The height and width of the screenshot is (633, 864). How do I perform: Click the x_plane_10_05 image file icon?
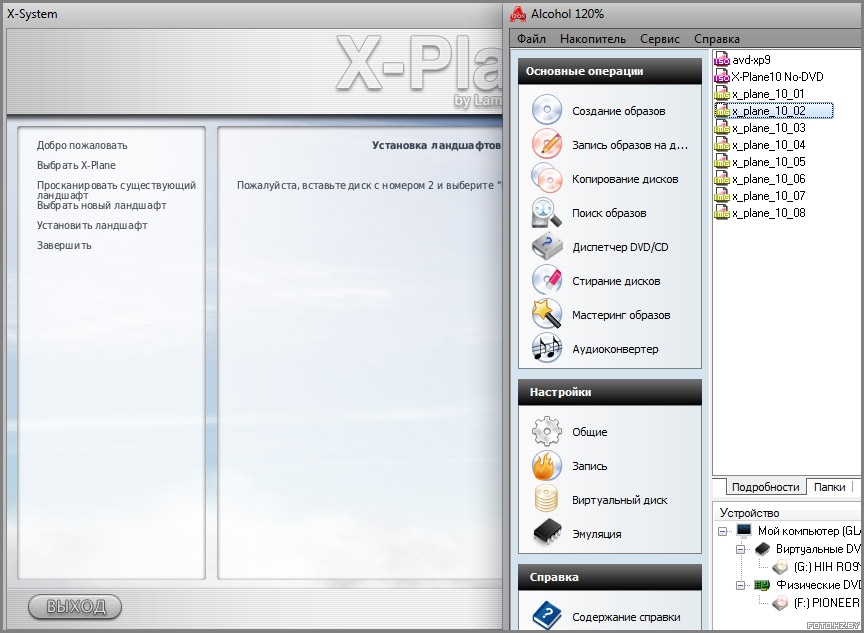coord(721,162)
